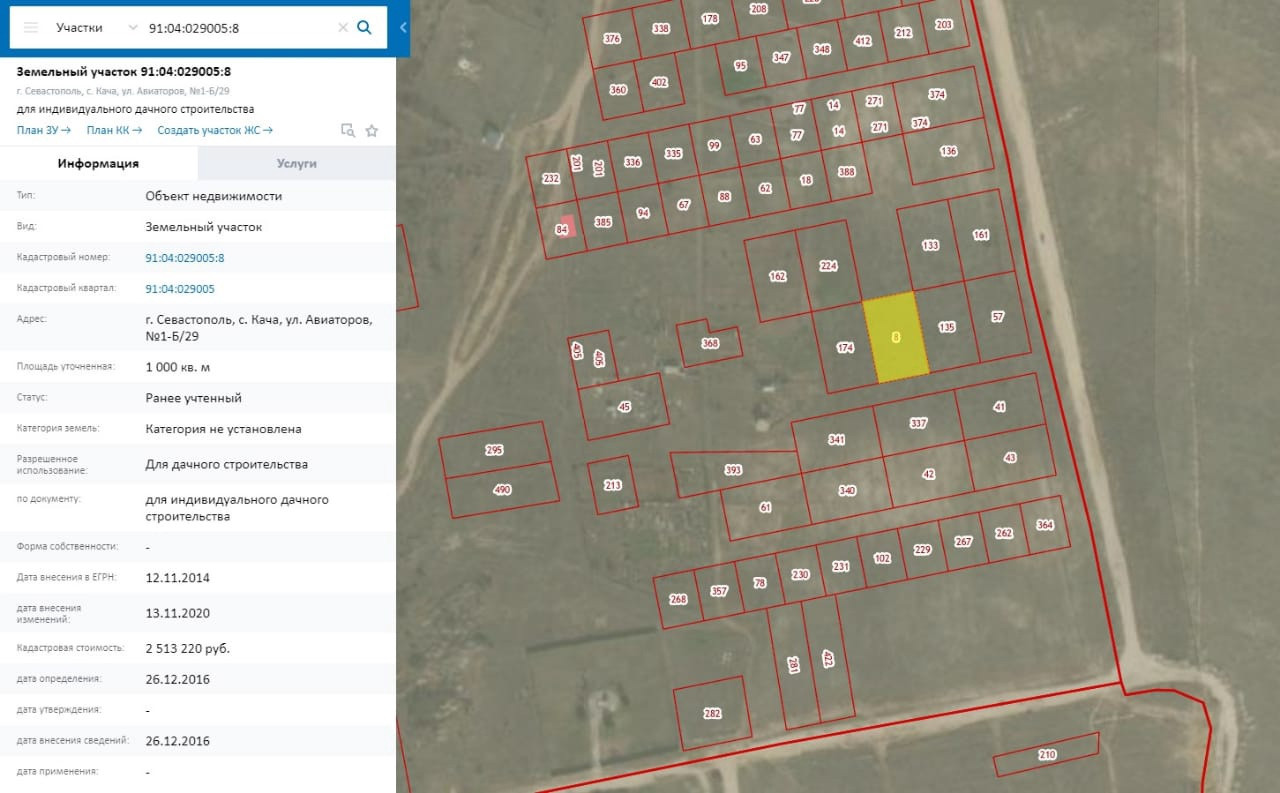The height and width of the screenshot is (793, 1280).
Task: Click the value Для дачного строительства
Action: coord(227,464)
